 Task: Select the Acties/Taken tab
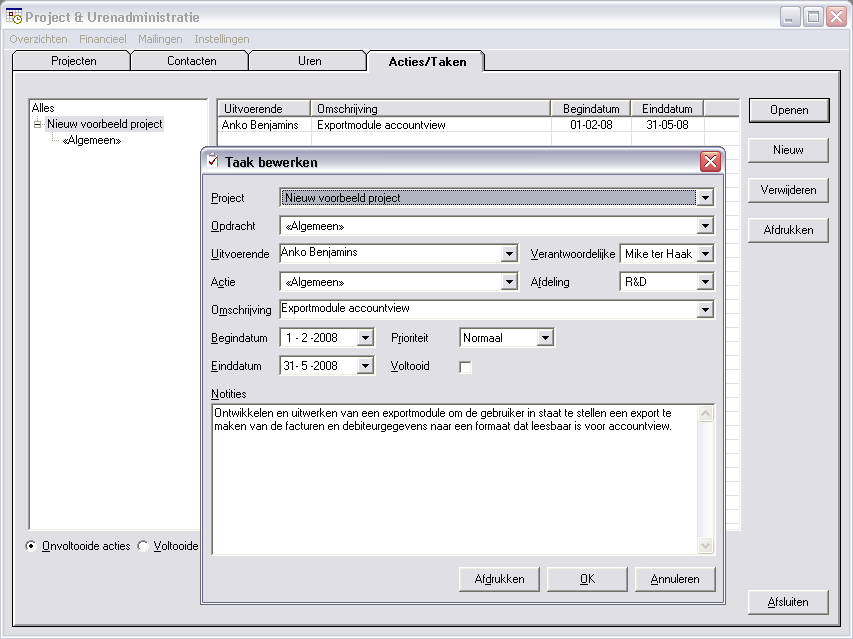(x=427, y=61)
